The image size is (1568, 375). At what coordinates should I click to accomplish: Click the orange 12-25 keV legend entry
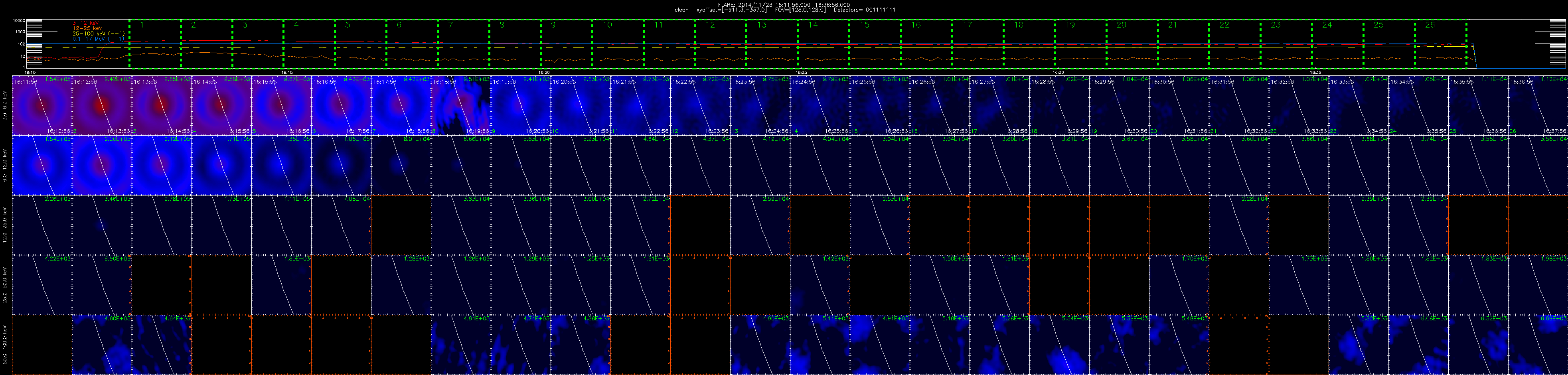click(87, 28)
